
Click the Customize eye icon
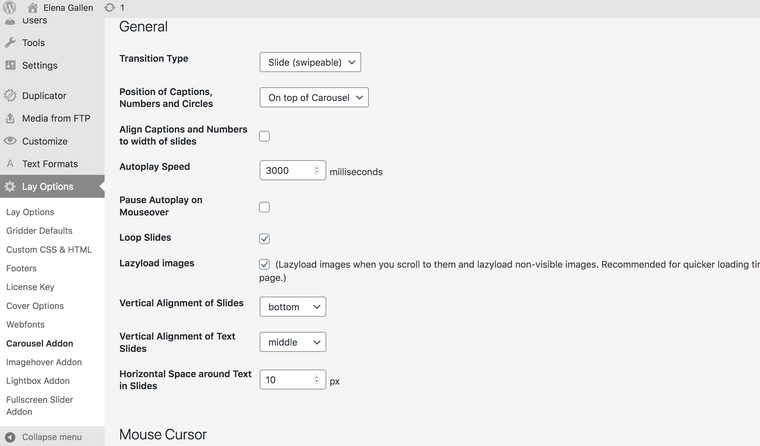pyautogui.click(x=10, y=141)
